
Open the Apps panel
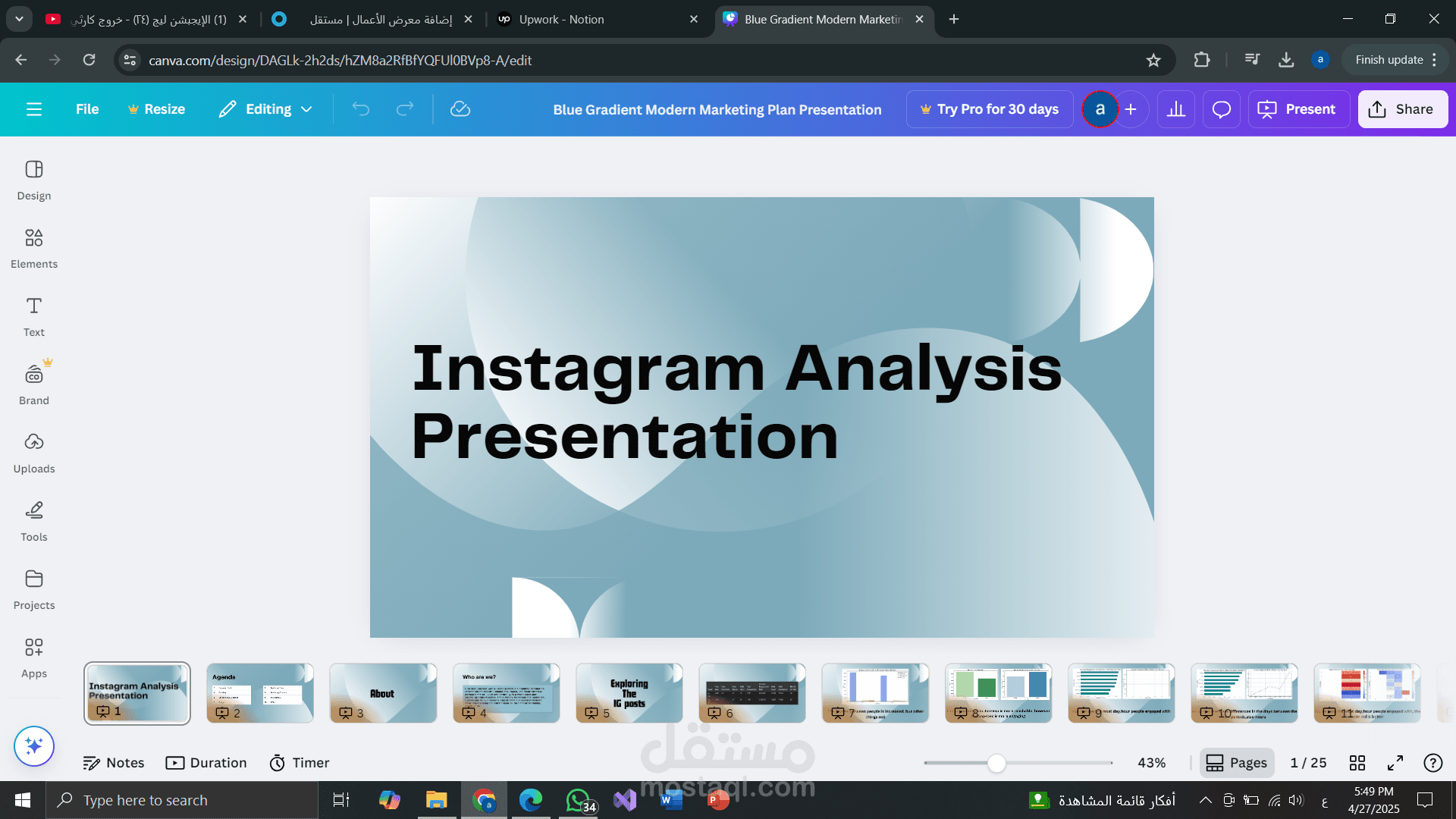pos(34,658)
